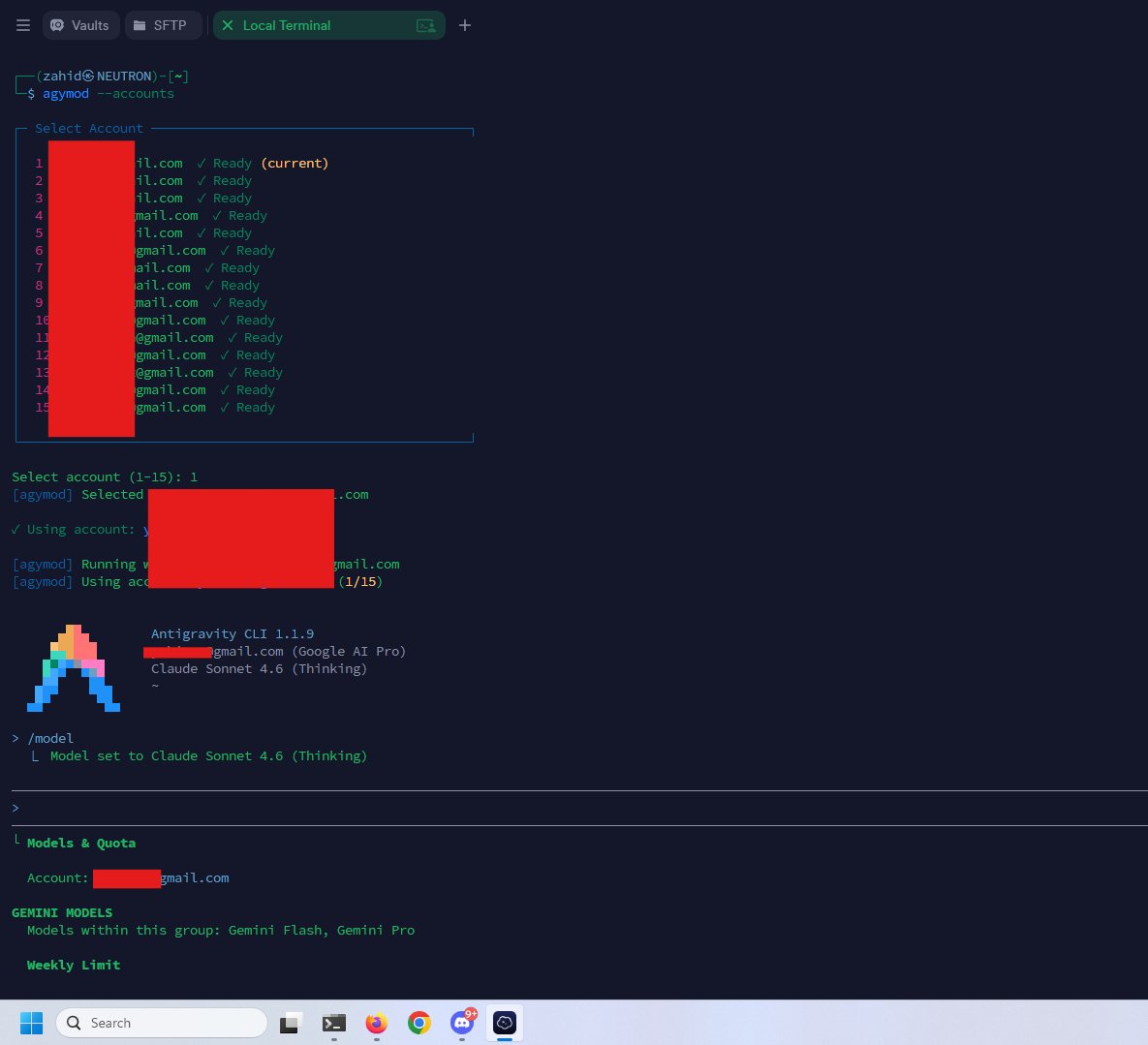Click the empty CLI prompt input line
This screenshot has width=1148, height=1045.
coord(579,808)
